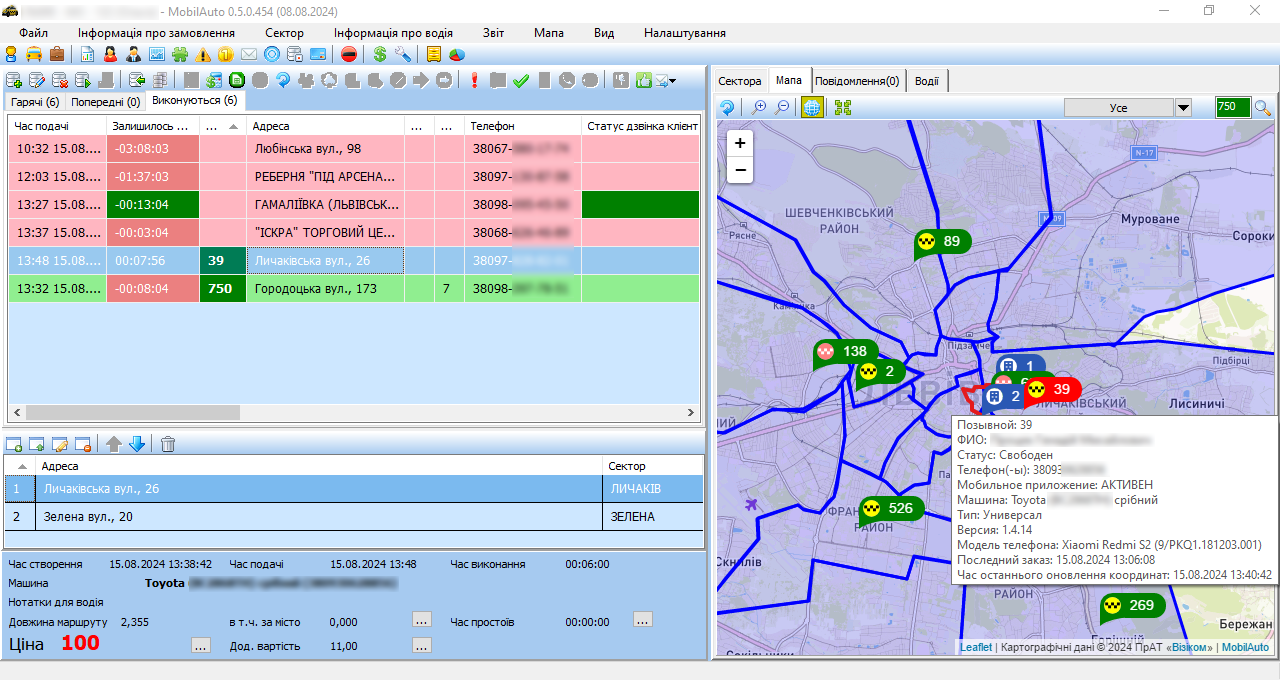The image size is (1280, 680).
Task: Click the green dollar sign icon
Action: (x=380, y=54)
